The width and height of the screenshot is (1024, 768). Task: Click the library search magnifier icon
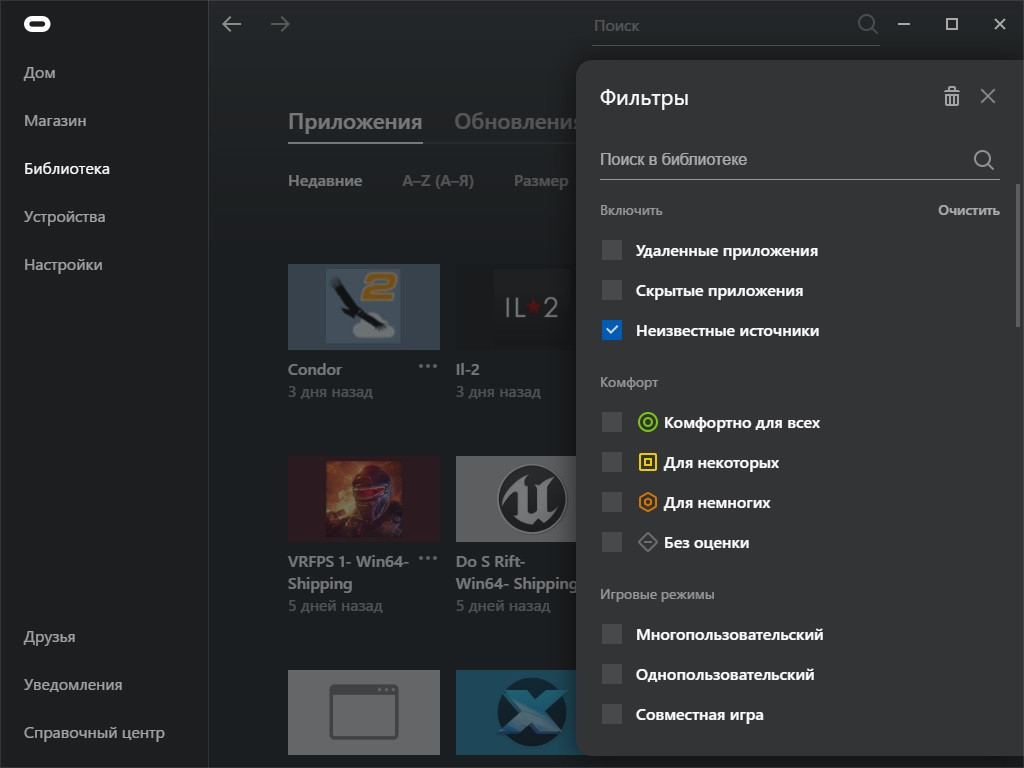point(984,159)
